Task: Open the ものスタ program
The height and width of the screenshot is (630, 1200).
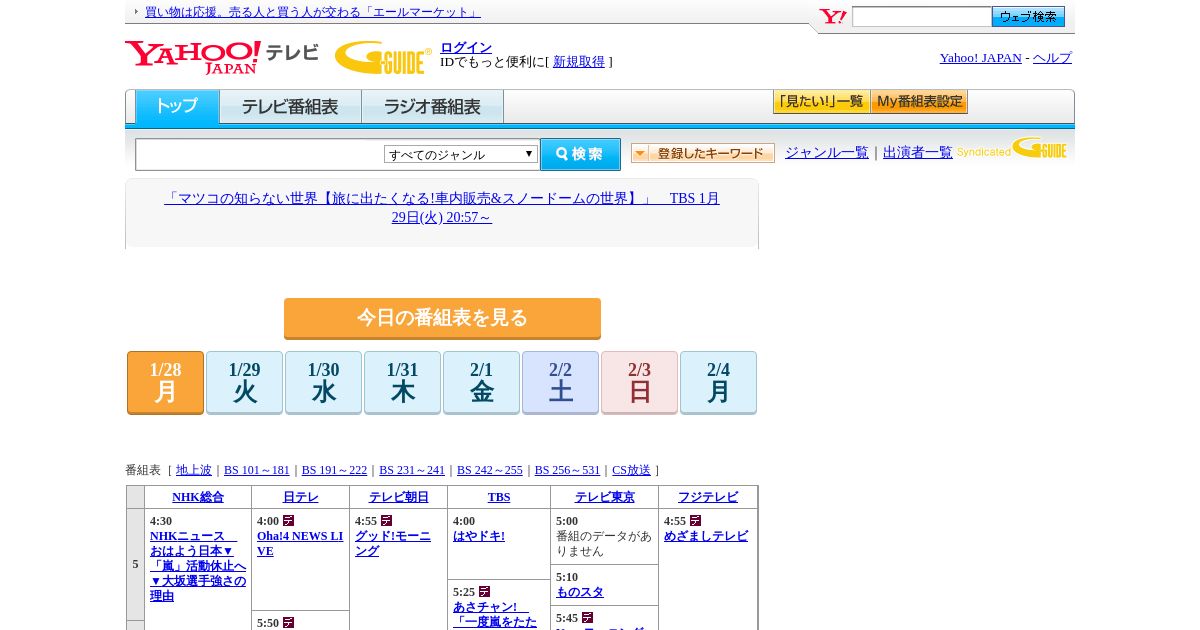Action: pos(580,592)
